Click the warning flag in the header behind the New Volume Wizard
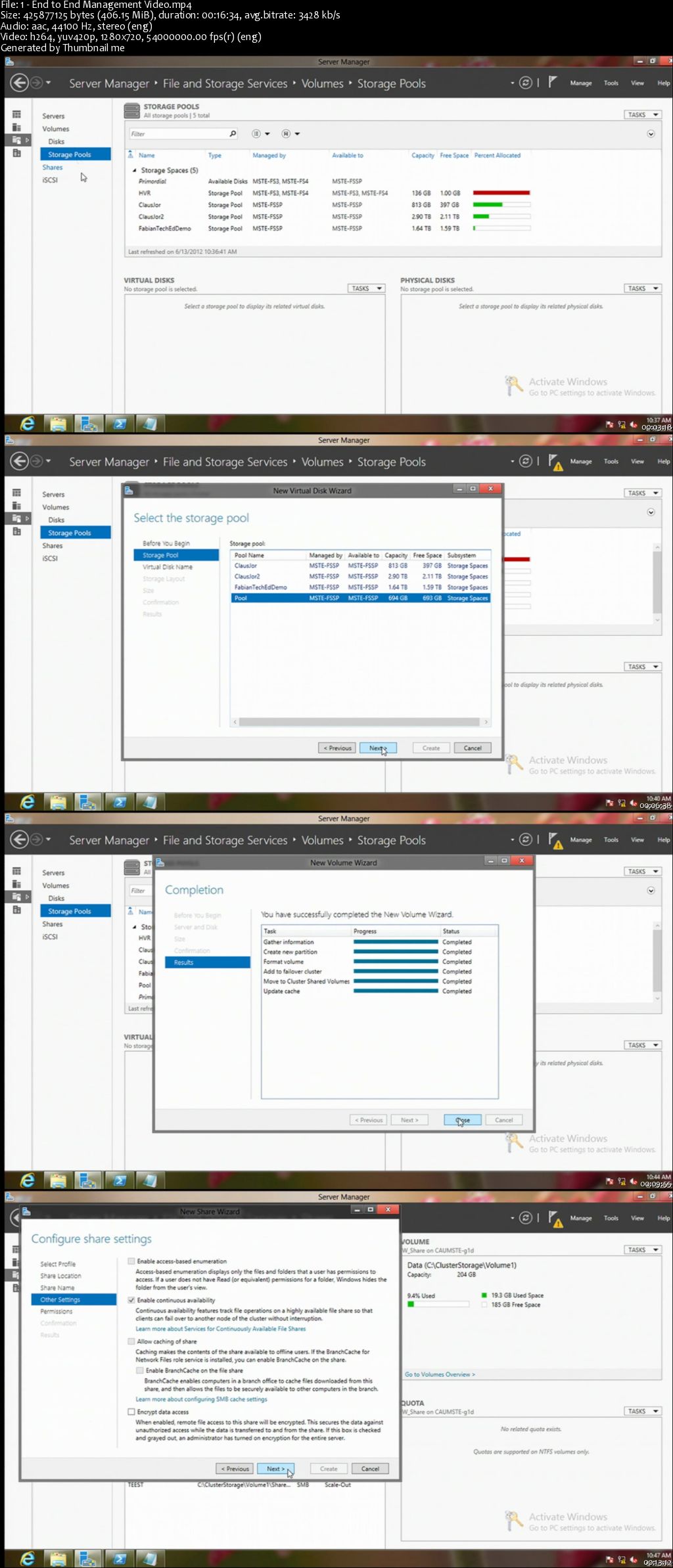 tap(555, 841)
